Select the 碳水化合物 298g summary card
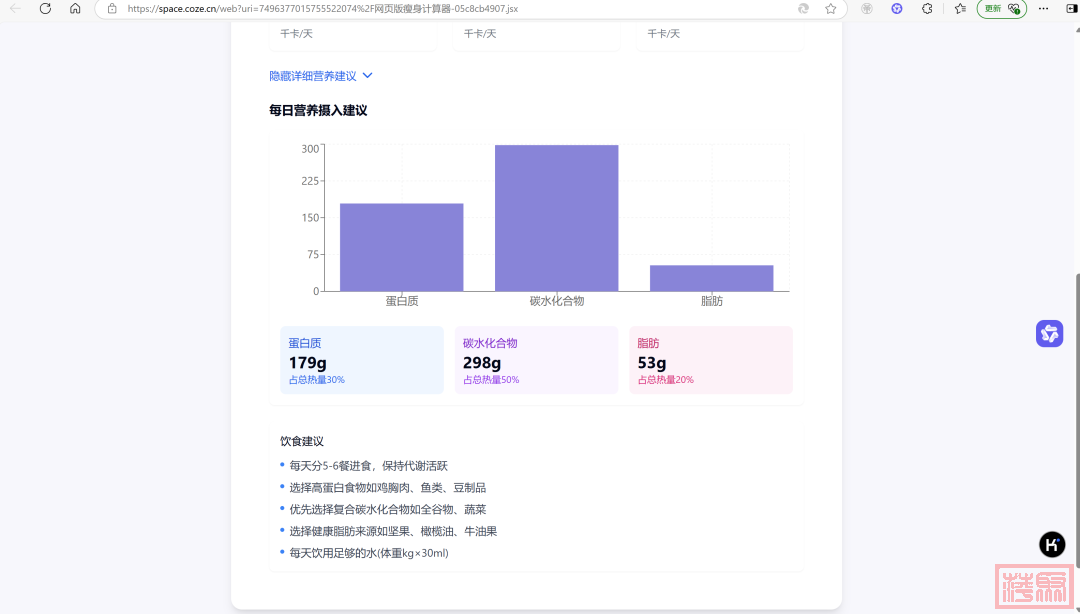The width and height of the screenshot is (1080, 614). 536,360
